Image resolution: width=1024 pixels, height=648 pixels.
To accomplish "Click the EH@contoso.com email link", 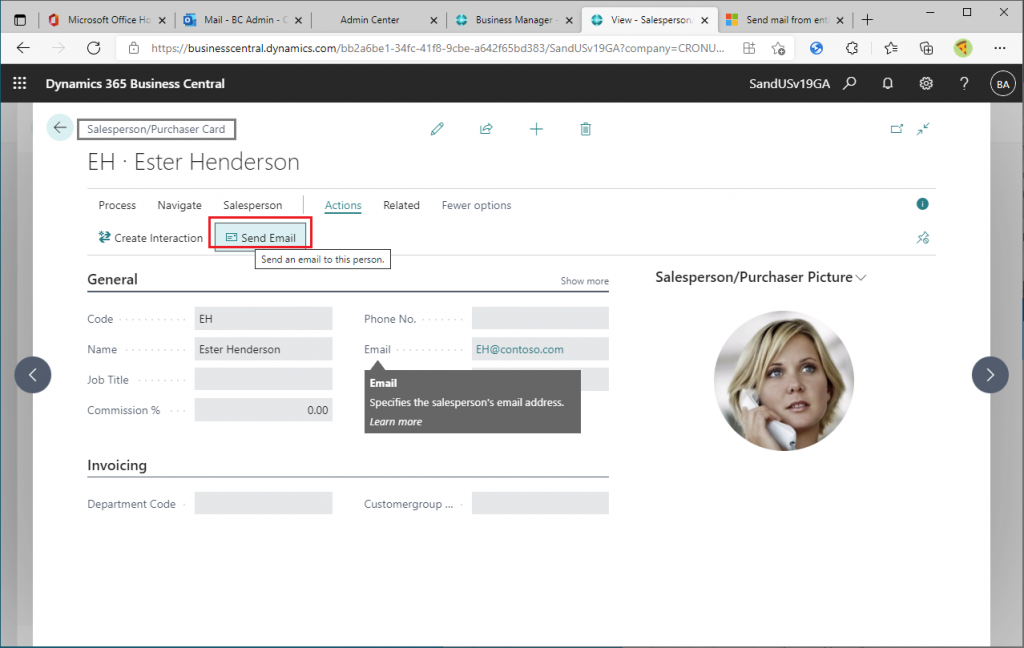I will click(519, 349).
